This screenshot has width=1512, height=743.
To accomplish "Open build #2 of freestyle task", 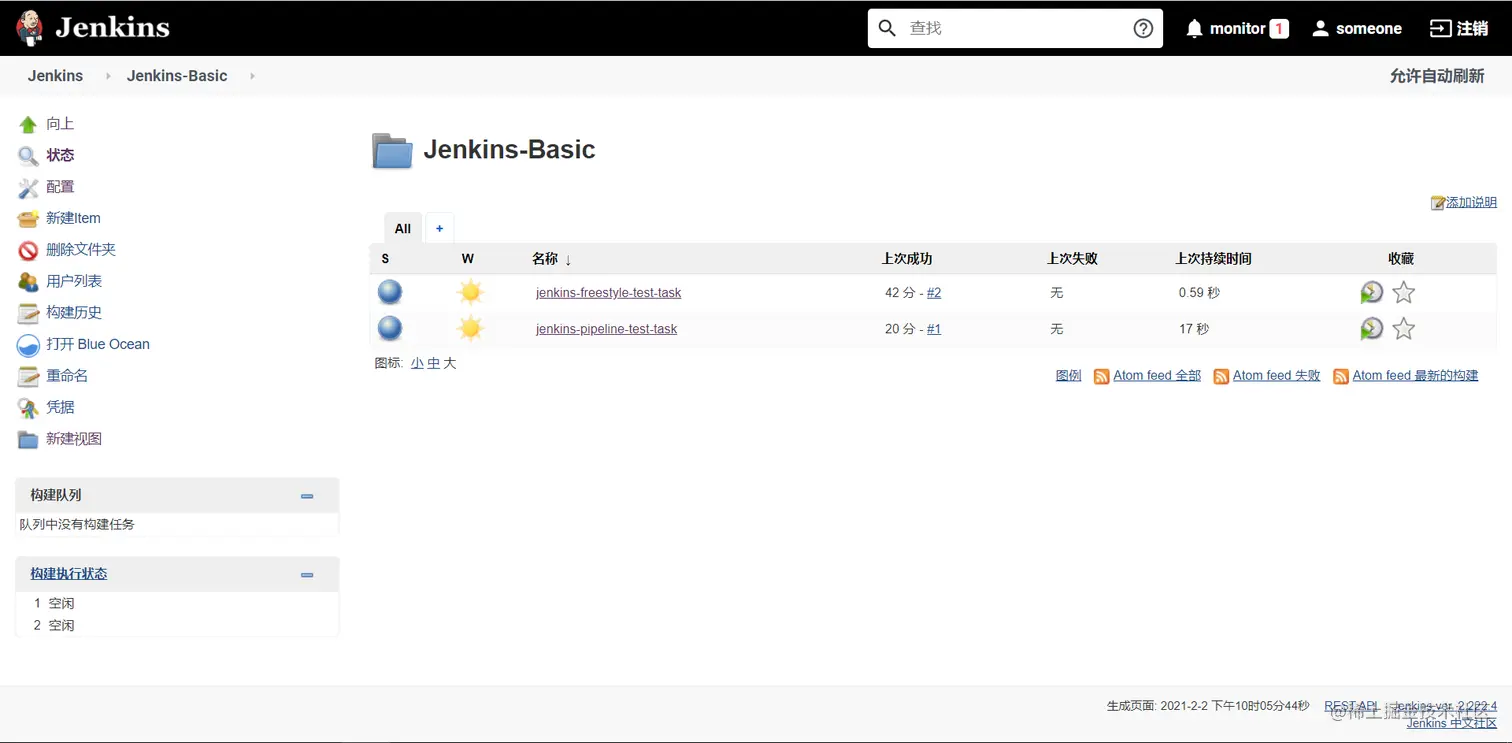I will point(934,293).
